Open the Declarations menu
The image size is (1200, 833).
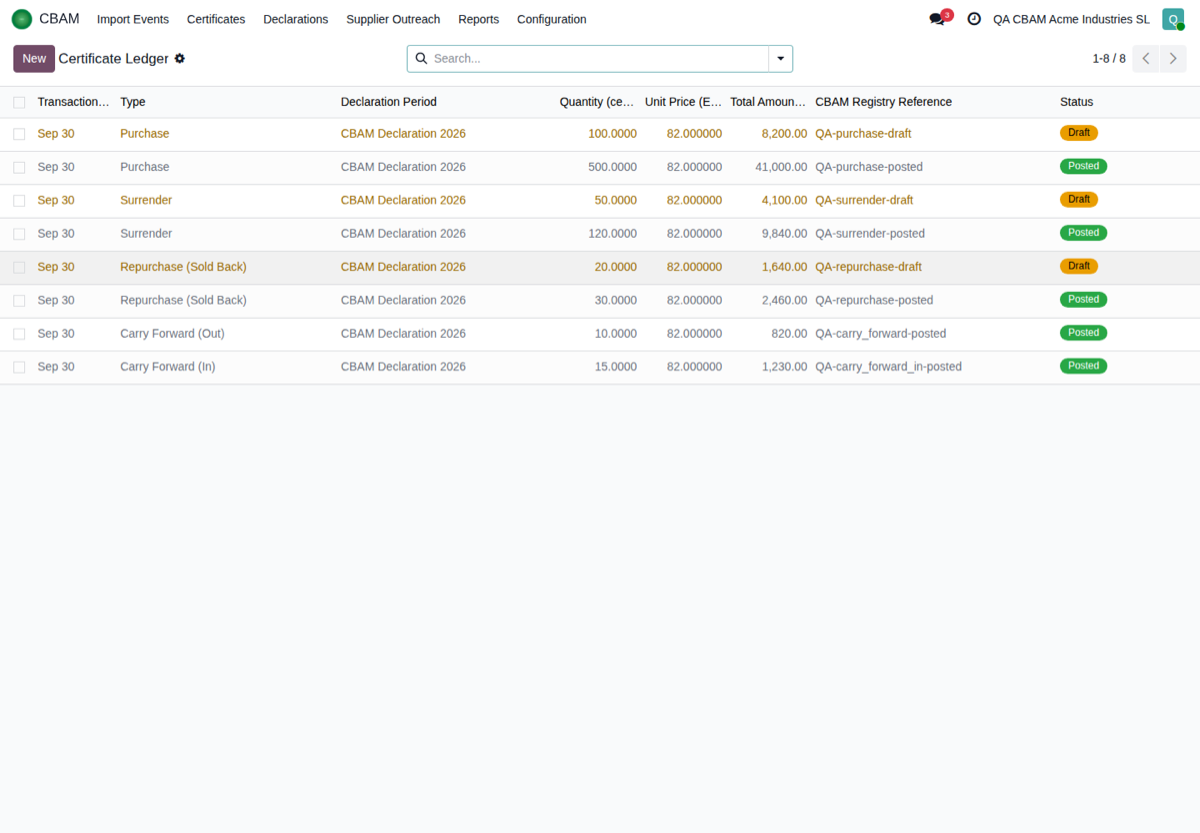coord(296,19)
